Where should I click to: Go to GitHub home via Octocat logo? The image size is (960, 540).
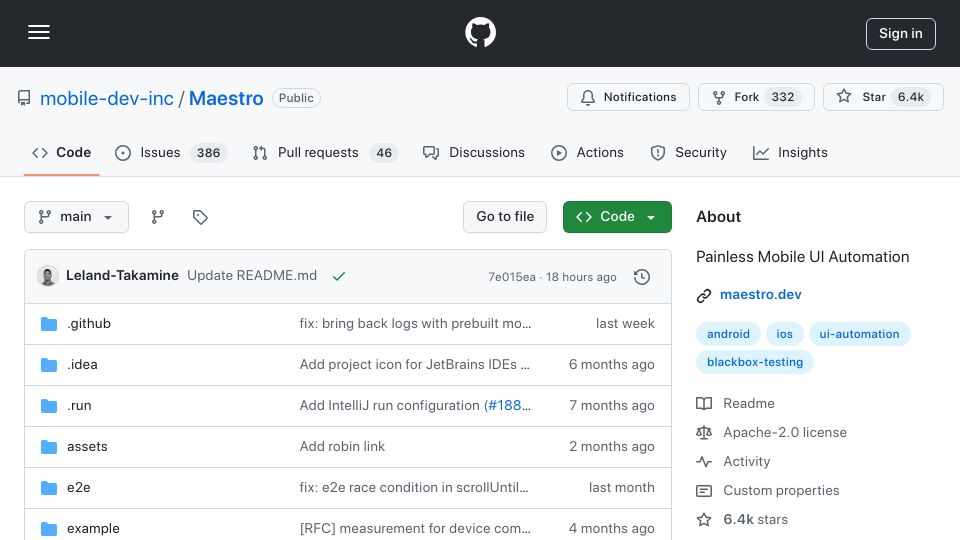[480, 32]
